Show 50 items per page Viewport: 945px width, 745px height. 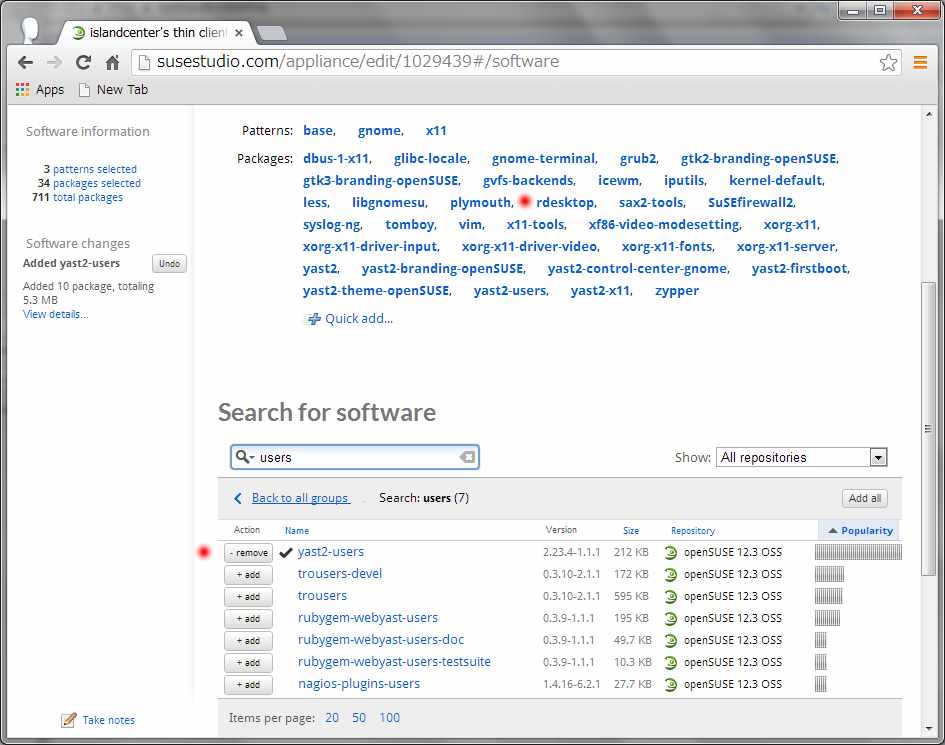pos(359,718)
